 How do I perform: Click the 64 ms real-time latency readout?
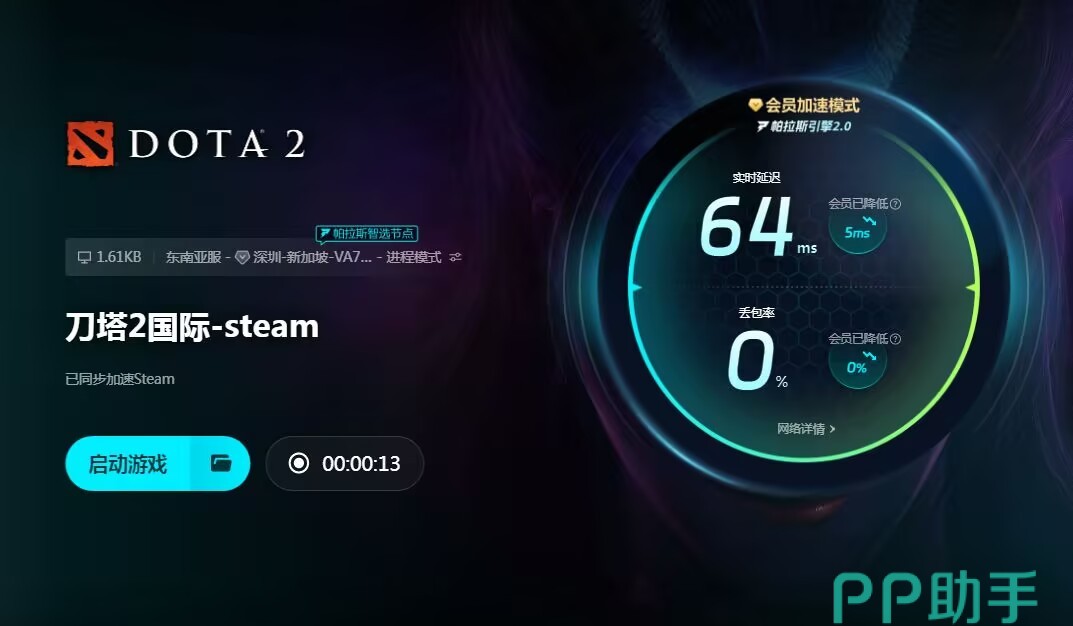(x=758, y=227)
